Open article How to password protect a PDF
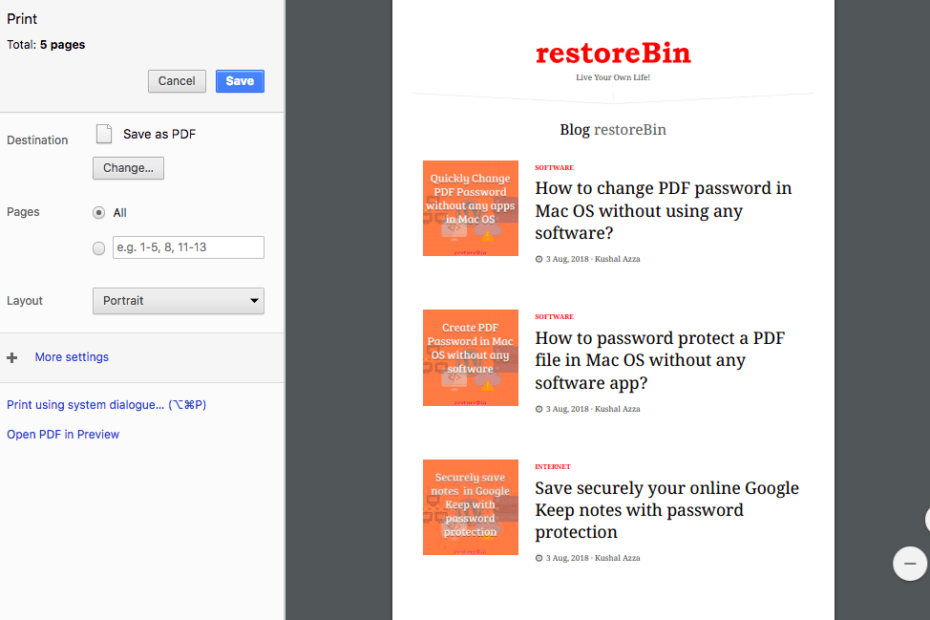 click(x=660, y=360)
